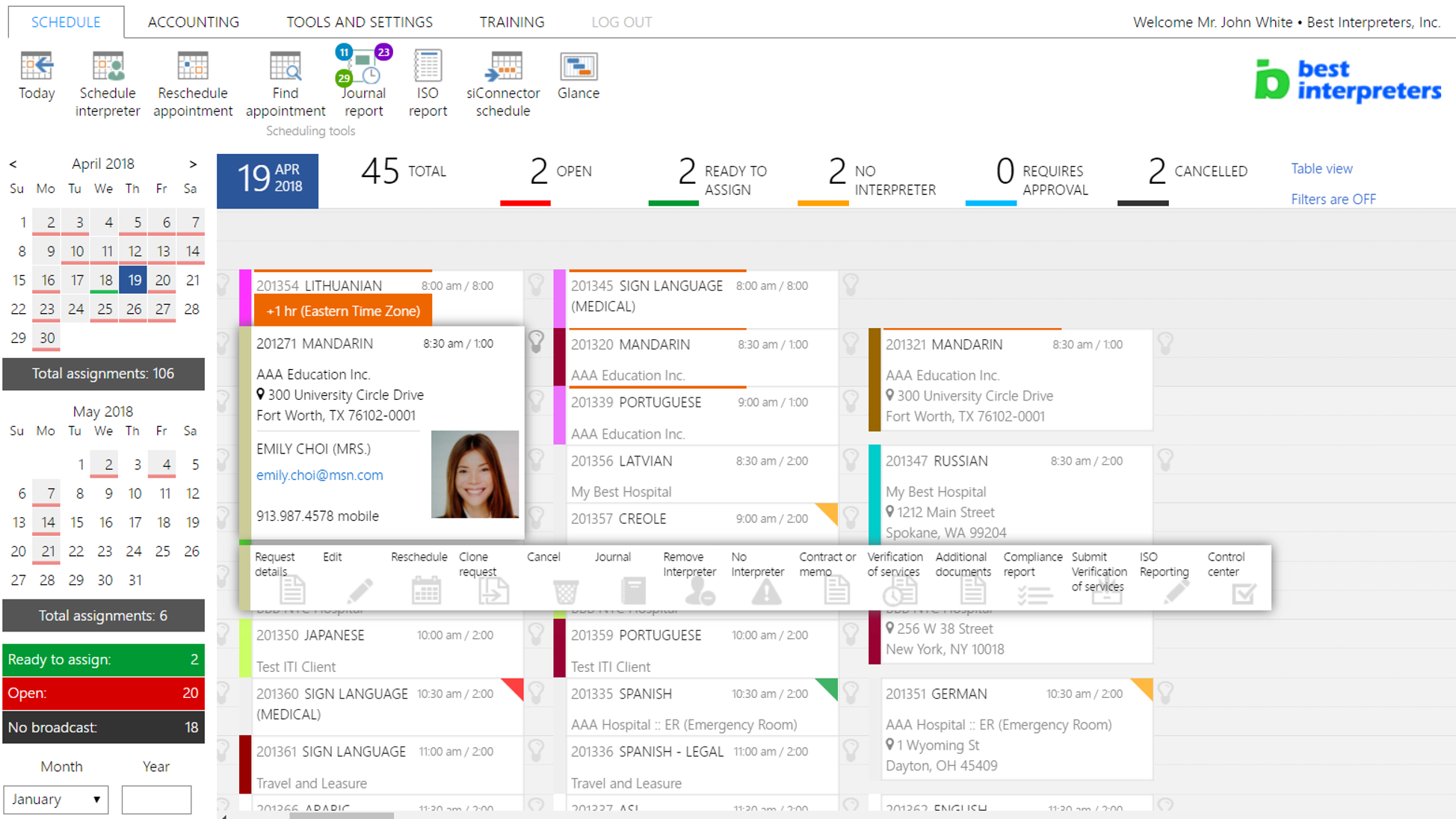The height and width of the screenshot is (819, 1456).
Task: Open the Month dropdown showing January
Action: [x=56, y=799]
